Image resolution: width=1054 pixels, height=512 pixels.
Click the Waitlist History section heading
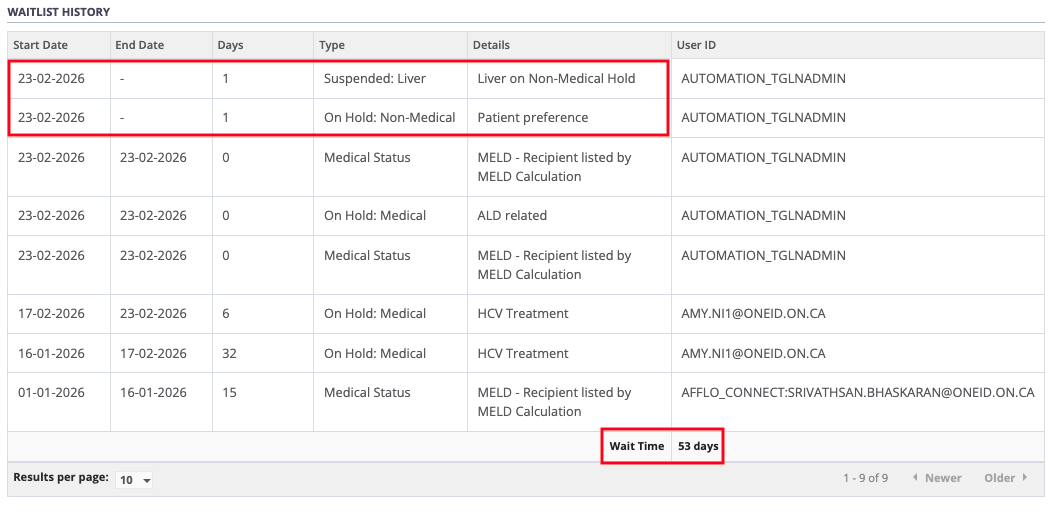tap(59, 12)
